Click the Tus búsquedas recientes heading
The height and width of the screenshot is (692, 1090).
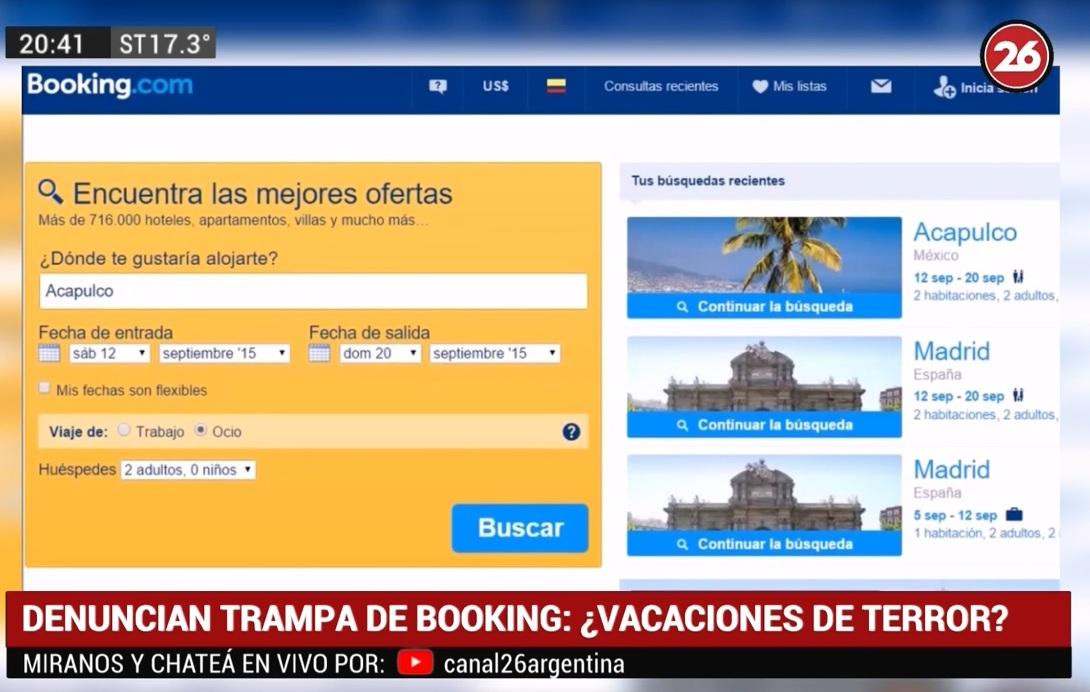(x=708, y=181)
